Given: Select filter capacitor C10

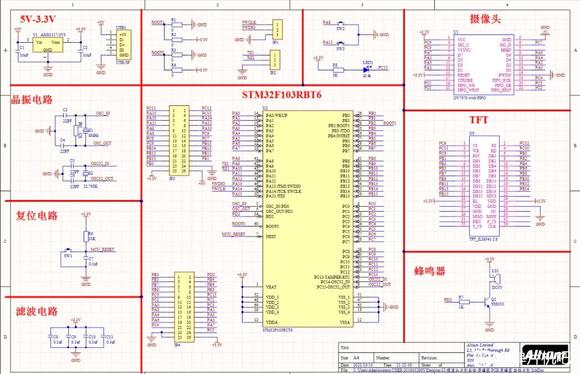Looking at the screenshot, I should (86, 337).
